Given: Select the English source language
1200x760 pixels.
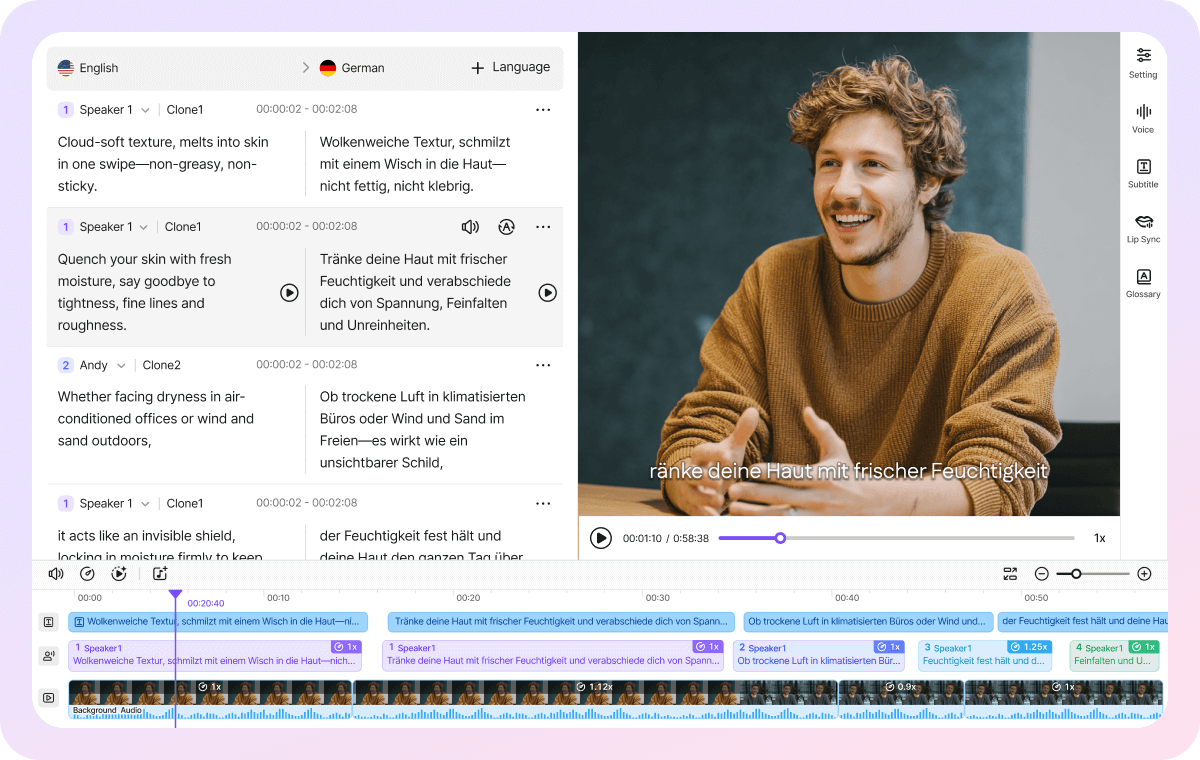Looking at the screenshot, I should coord(100,67).
